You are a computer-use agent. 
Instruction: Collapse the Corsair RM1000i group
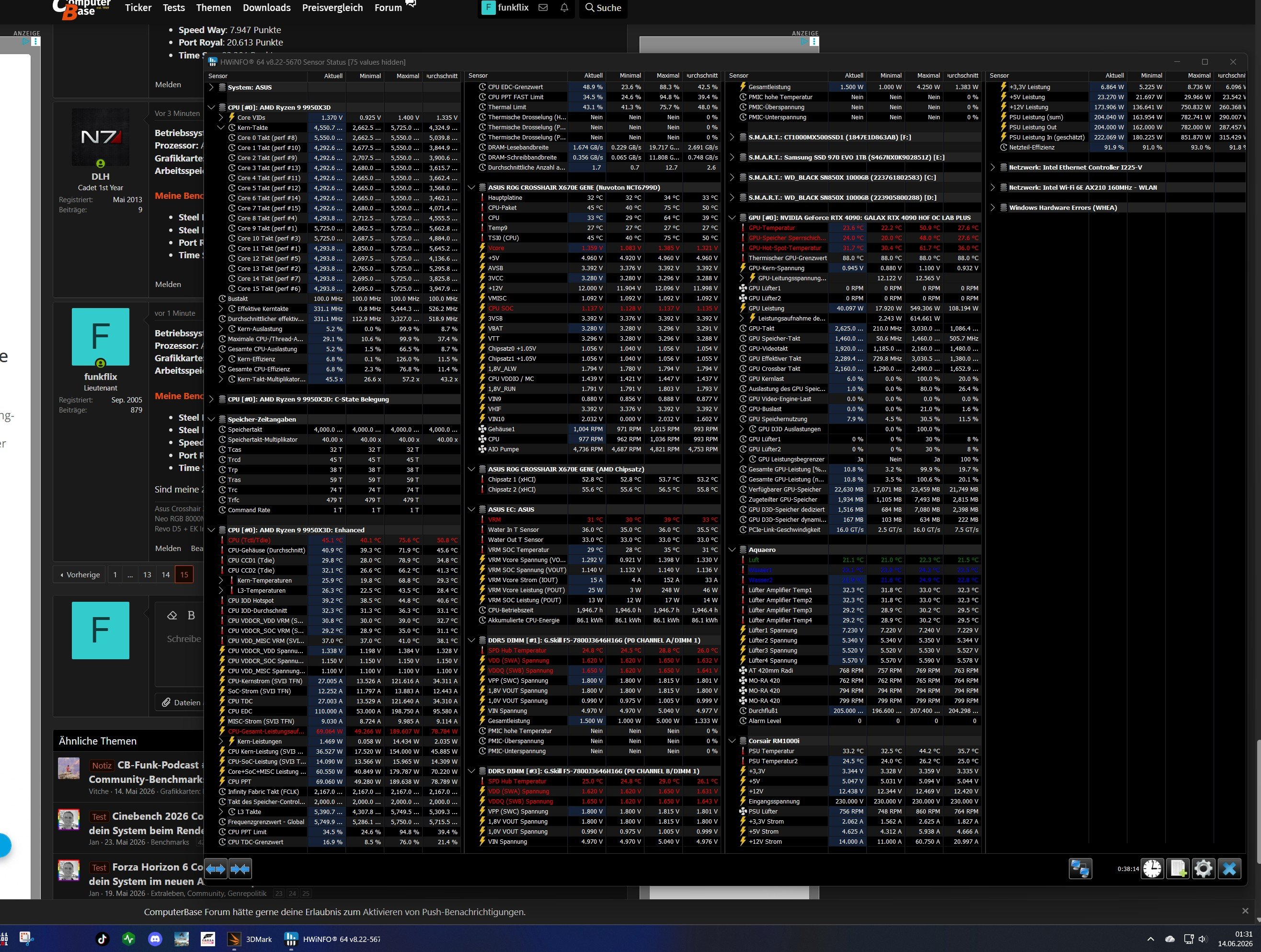(x=733, y=741)
